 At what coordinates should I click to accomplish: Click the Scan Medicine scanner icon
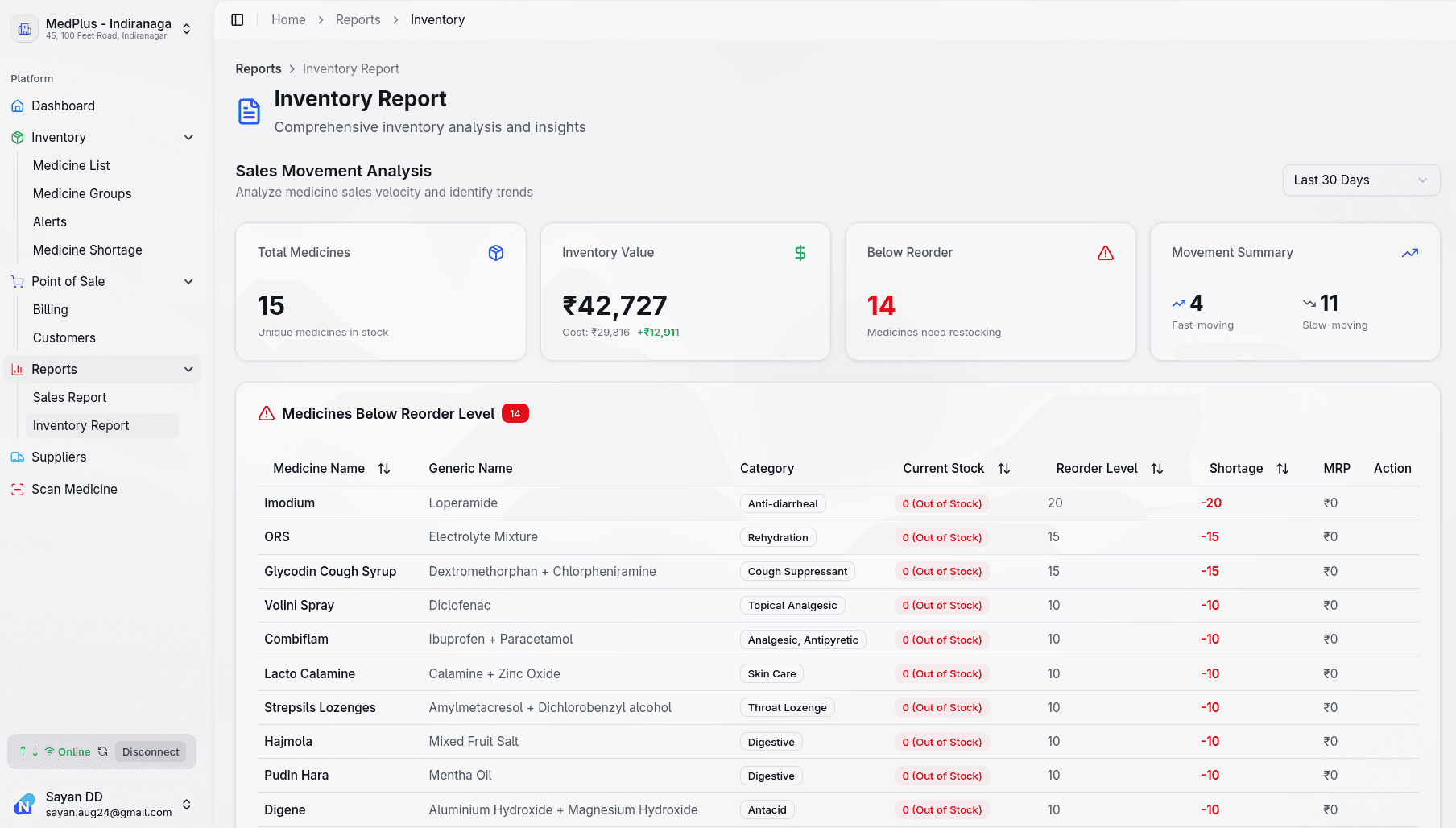18,490
